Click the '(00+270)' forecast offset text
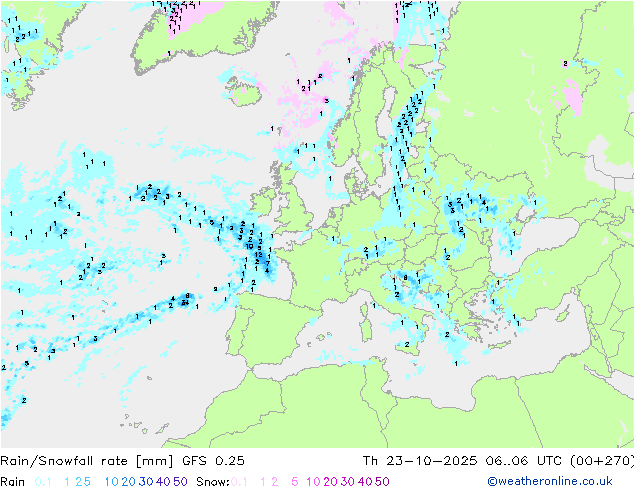Image resolution: width=634 pixels, height=490 pixels. [x=601, y=461]
